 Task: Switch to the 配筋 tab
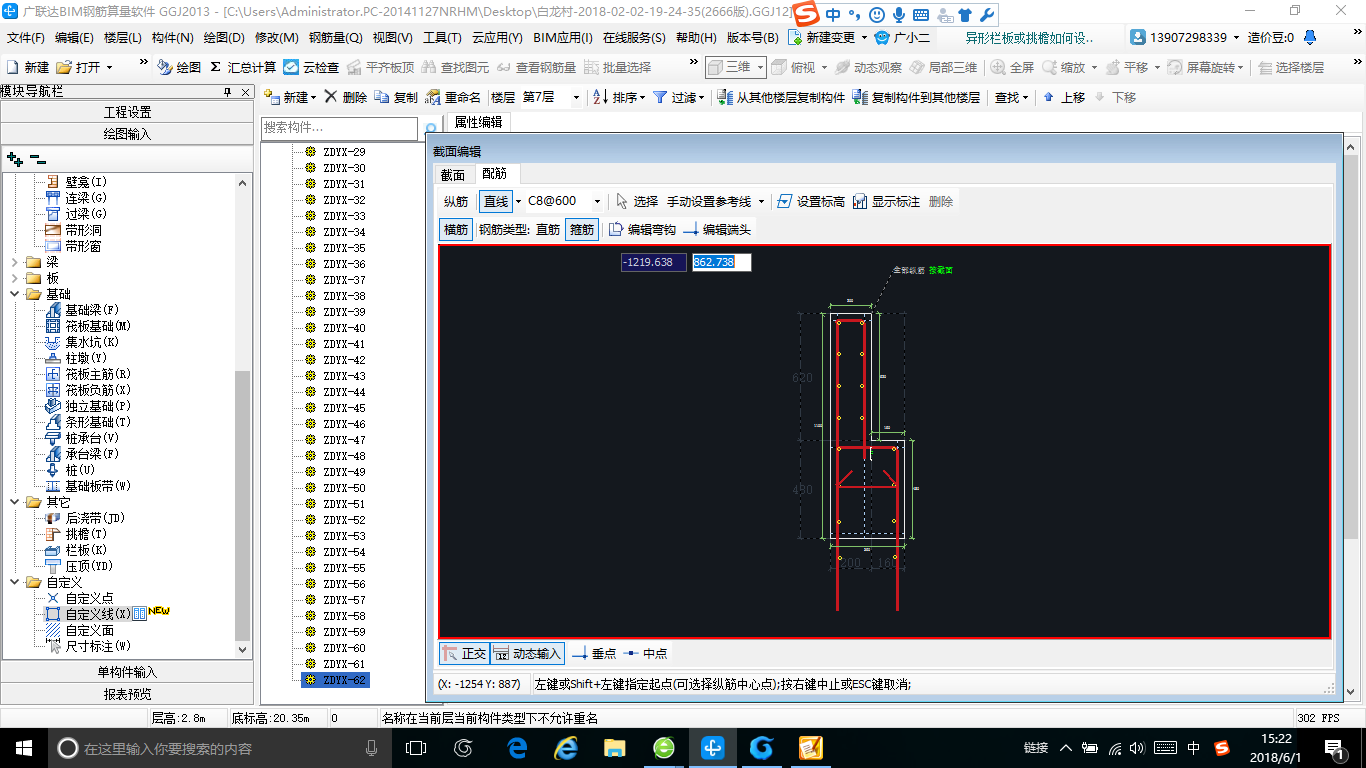pyautogui.click(x=494, y=174)
